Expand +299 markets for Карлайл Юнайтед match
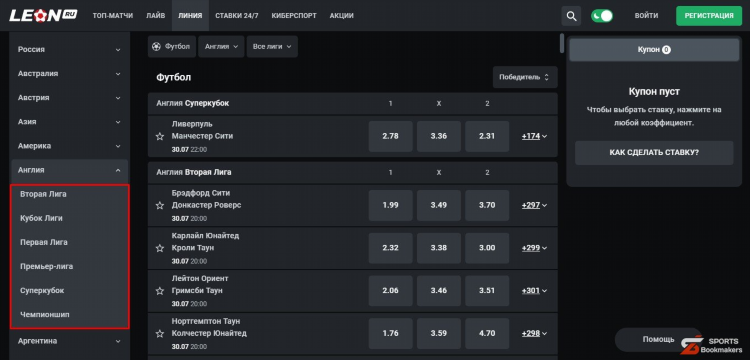 click(534, 248)
